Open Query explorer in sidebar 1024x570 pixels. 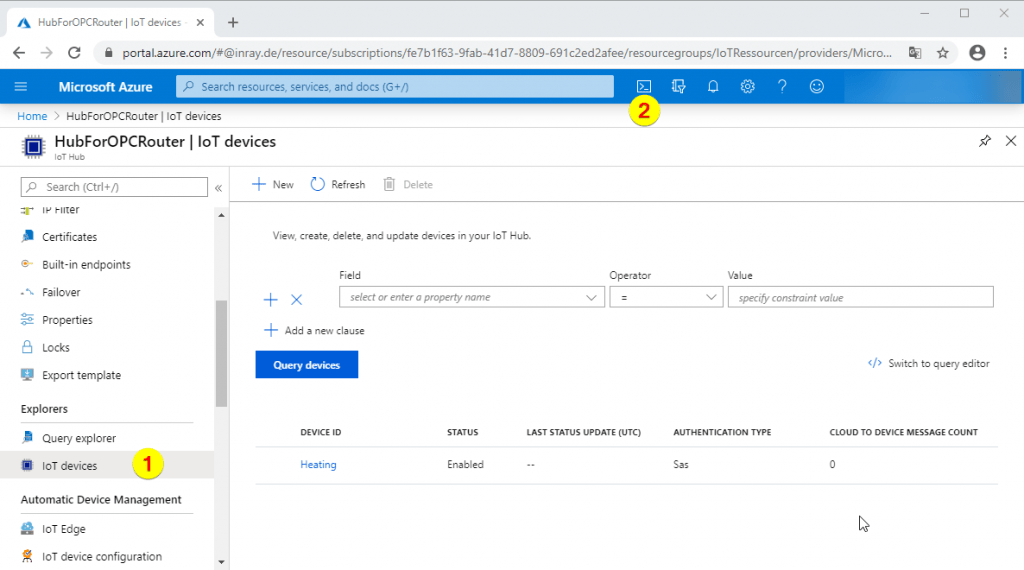[78, 438]
